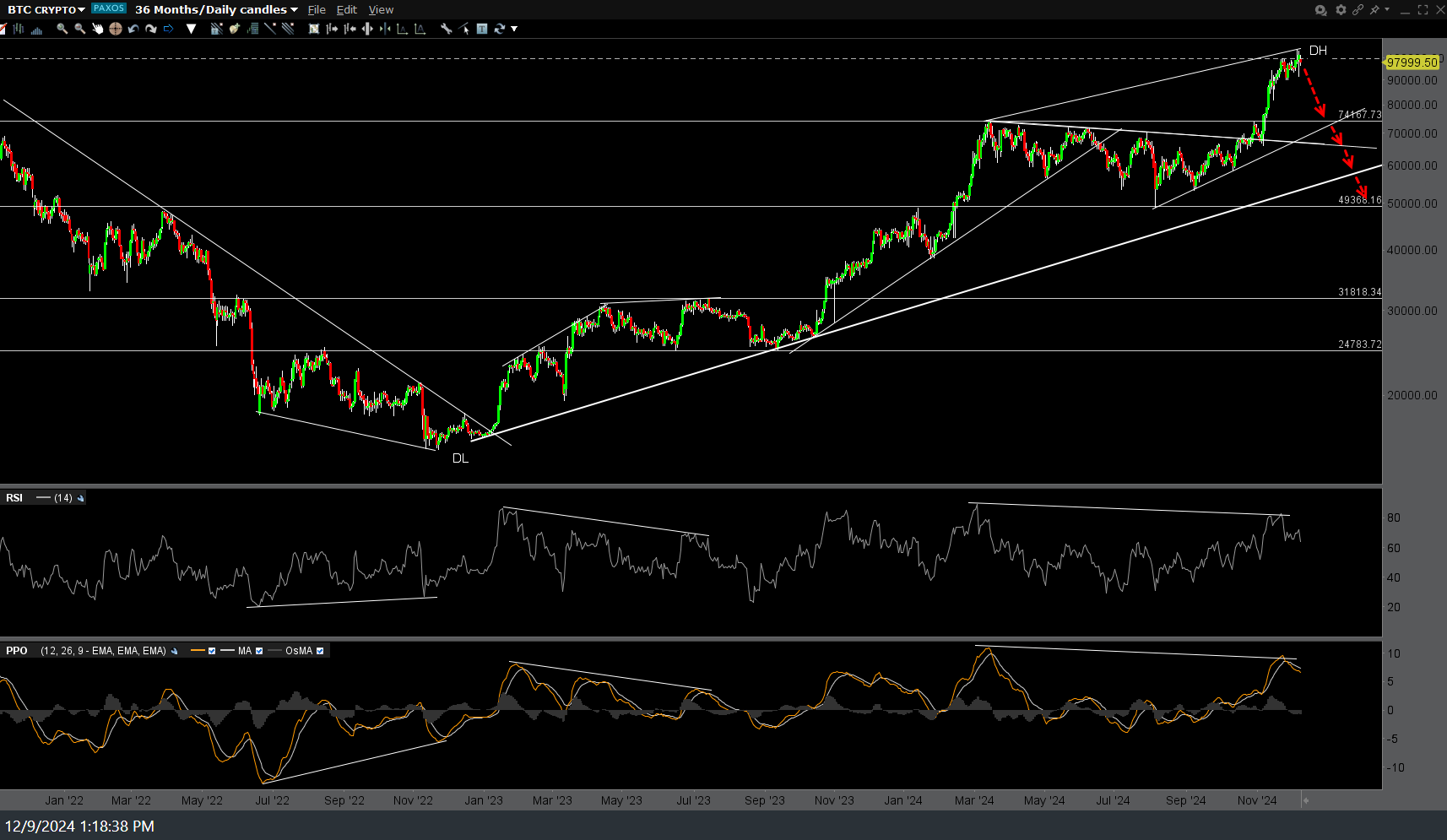
Task: Click the link chain icon
Action: 1358,10
